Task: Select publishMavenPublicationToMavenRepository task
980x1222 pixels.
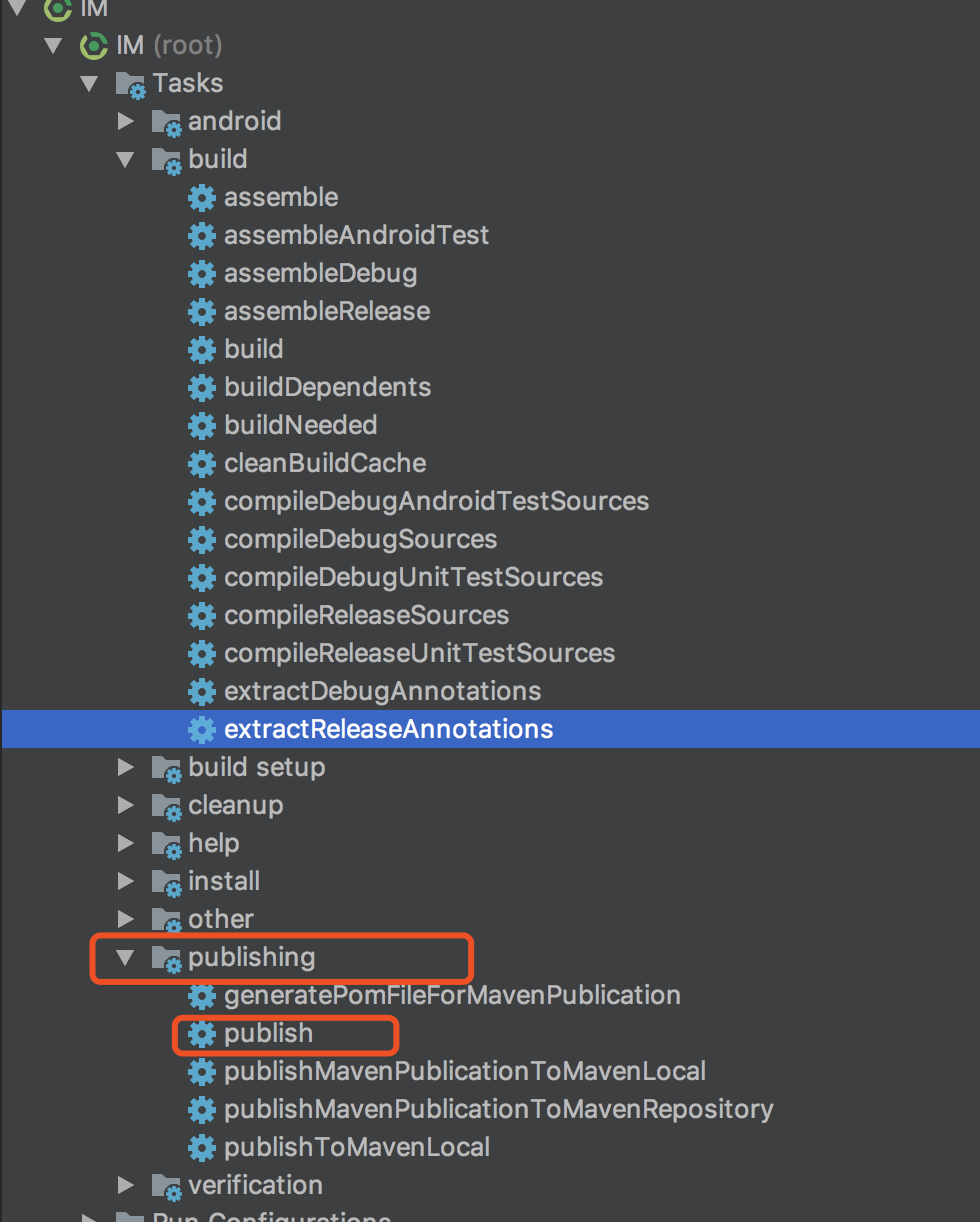Action: (499, 1110)
